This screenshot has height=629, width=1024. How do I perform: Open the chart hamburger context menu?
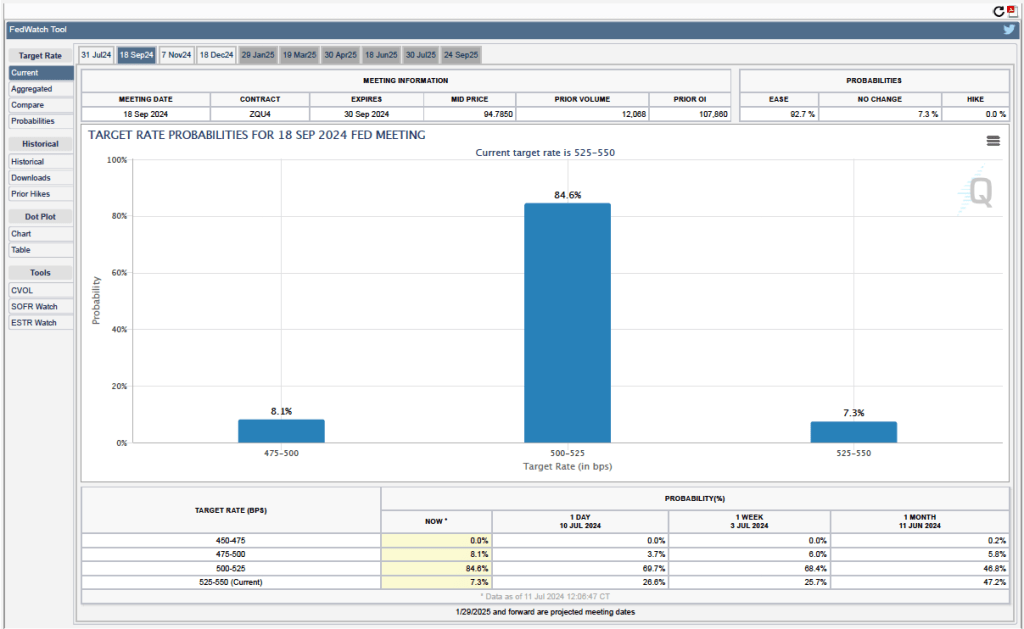coord(993,141)
